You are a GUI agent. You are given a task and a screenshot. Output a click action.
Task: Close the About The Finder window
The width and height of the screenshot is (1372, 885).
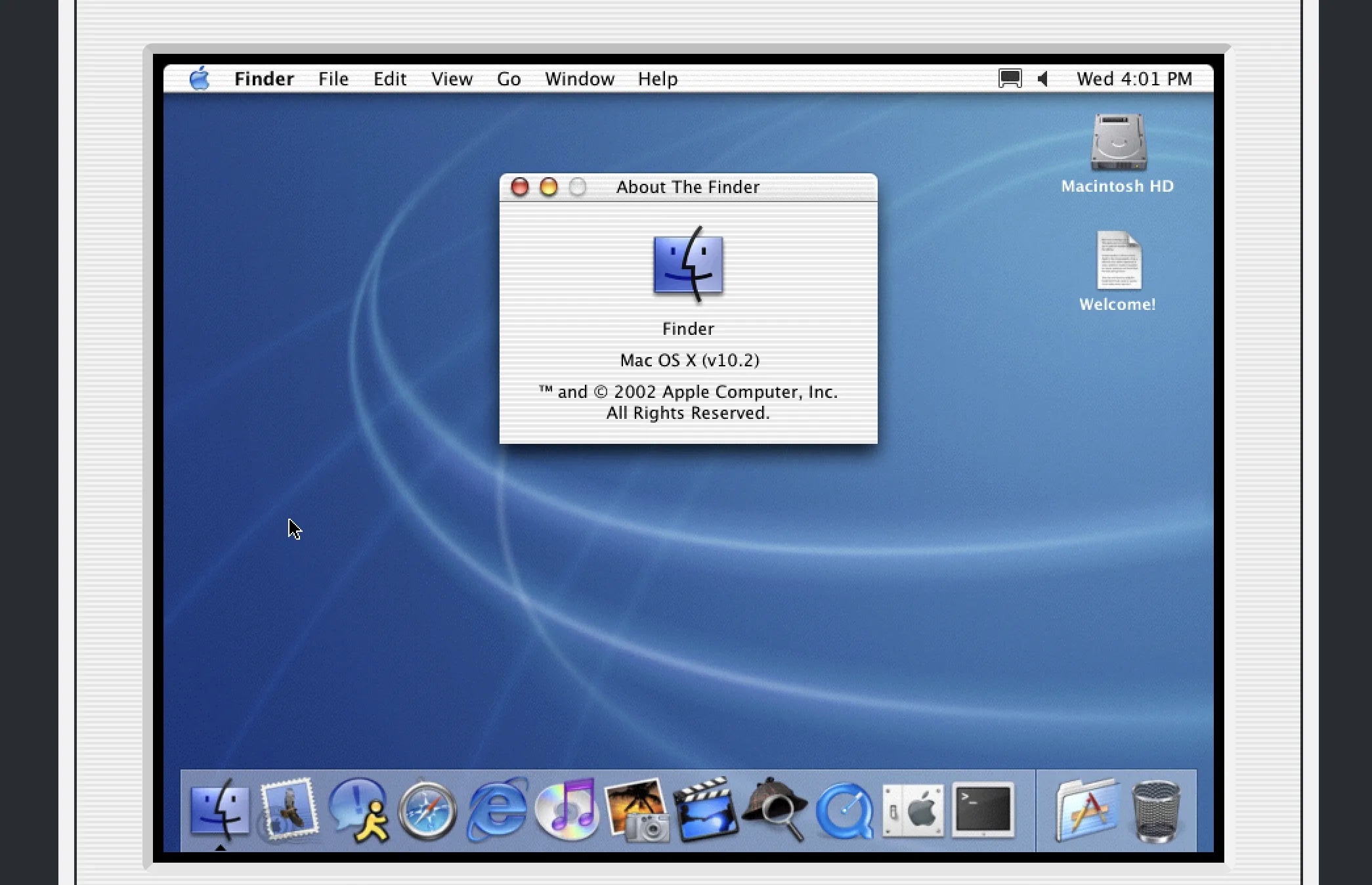tap(519, 187)
